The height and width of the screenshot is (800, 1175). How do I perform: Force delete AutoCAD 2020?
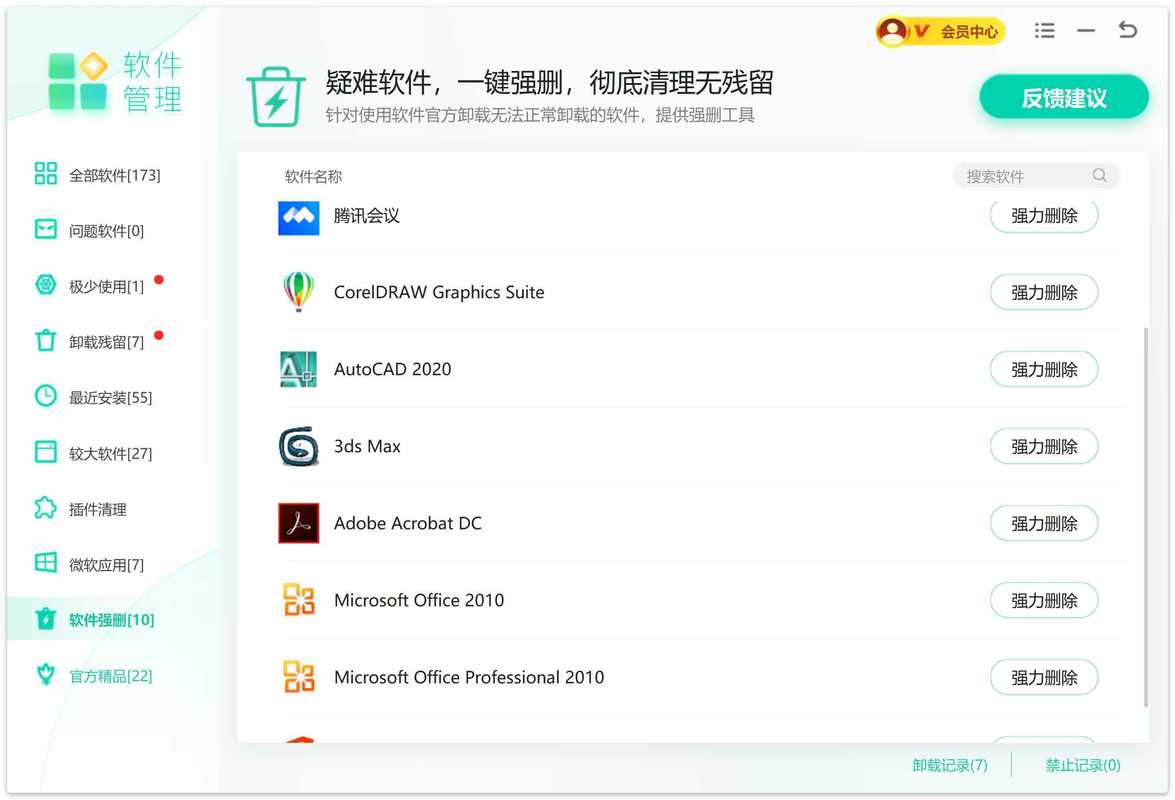[x=1044, y=369]
